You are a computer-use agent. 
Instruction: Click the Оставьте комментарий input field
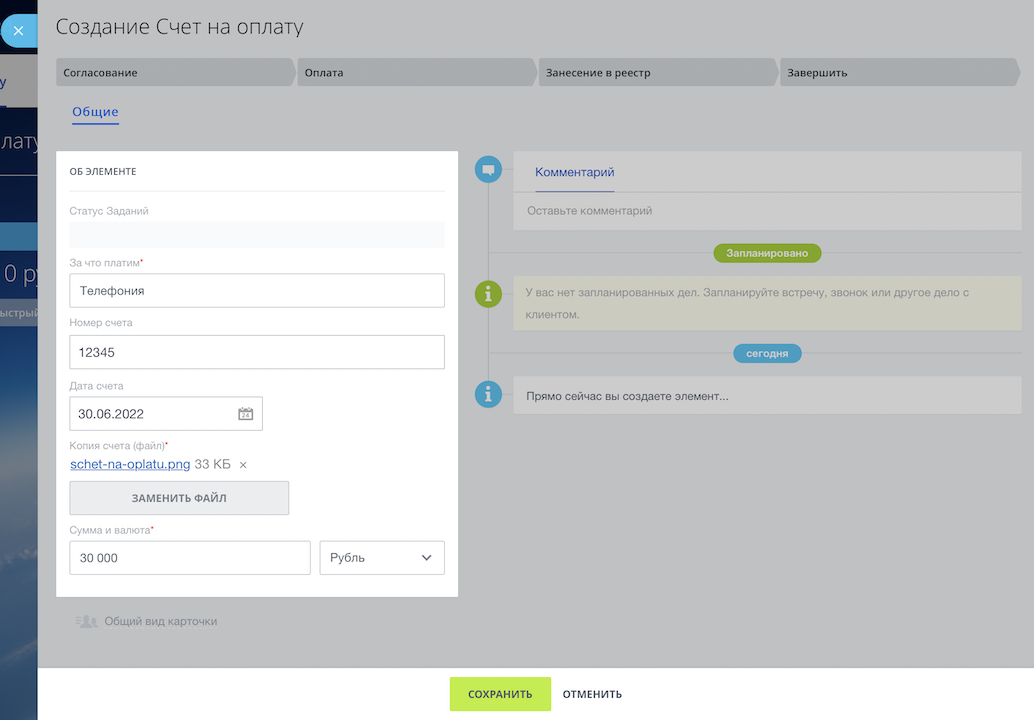767,211
